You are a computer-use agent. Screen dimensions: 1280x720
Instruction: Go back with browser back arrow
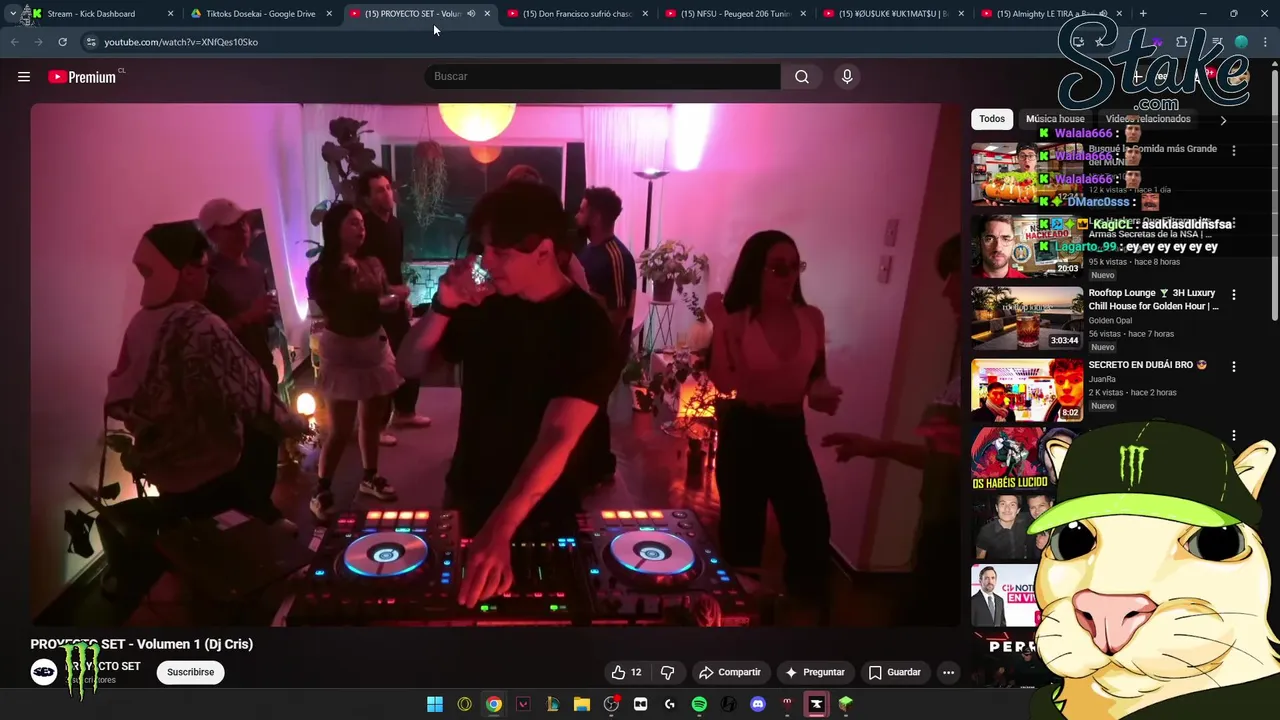[x=14, y=42]
